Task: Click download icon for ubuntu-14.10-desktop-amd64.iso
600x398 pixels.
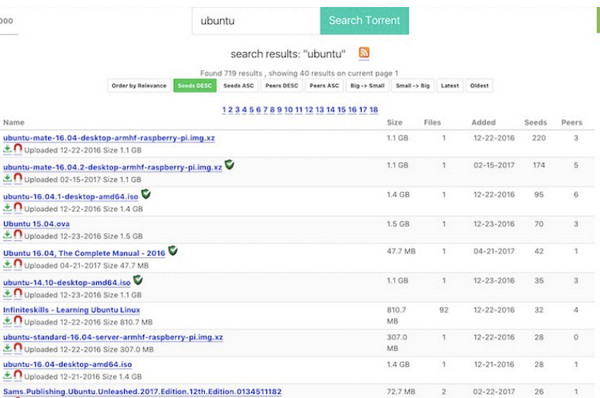Action: click(x=7, y=294)
